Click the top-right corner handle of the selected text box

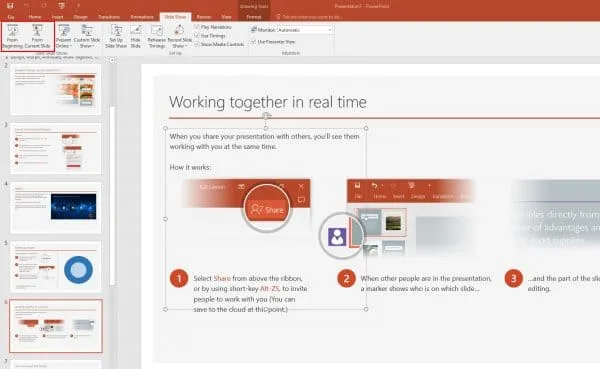point(366,128)
